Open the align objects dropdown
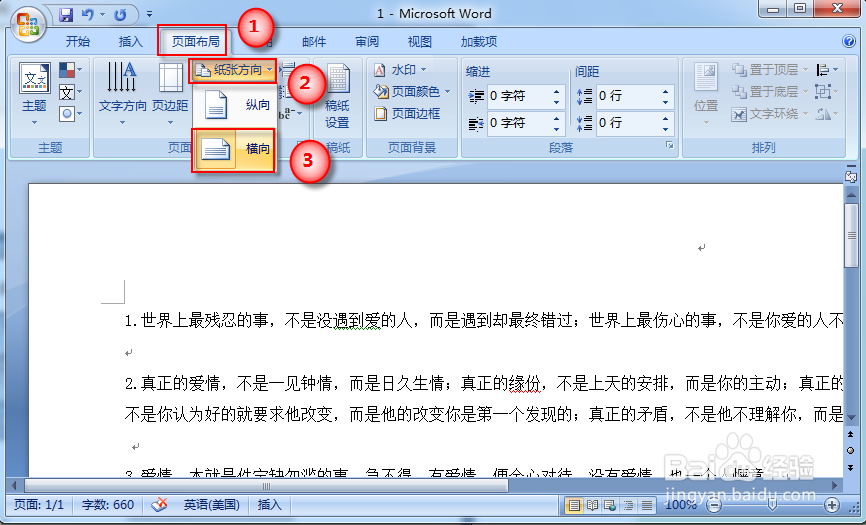 [827, 70]
